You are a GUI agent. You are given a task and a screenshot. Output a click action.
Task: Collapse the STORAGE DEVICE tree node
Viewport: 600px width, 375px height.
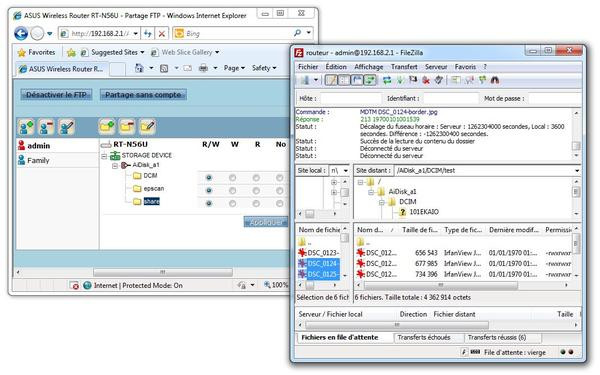tap(104, 156)
